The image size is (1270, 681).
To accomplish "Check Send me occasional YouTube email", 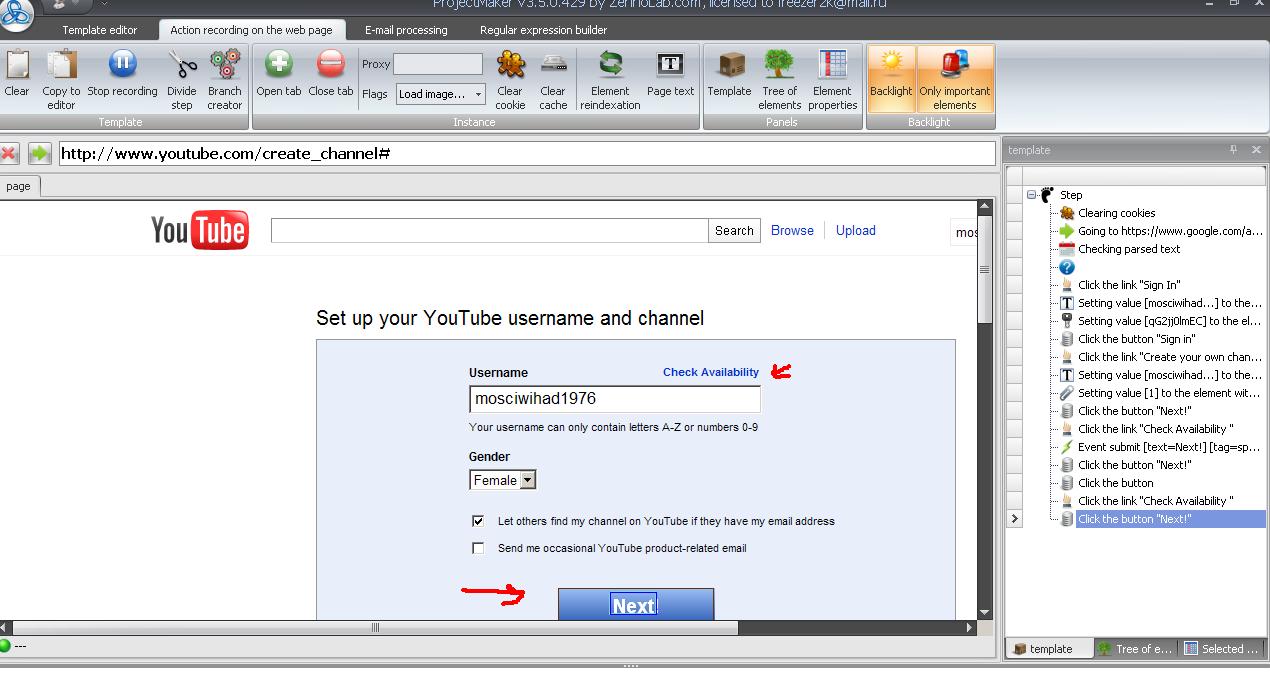I will [478, 548].
